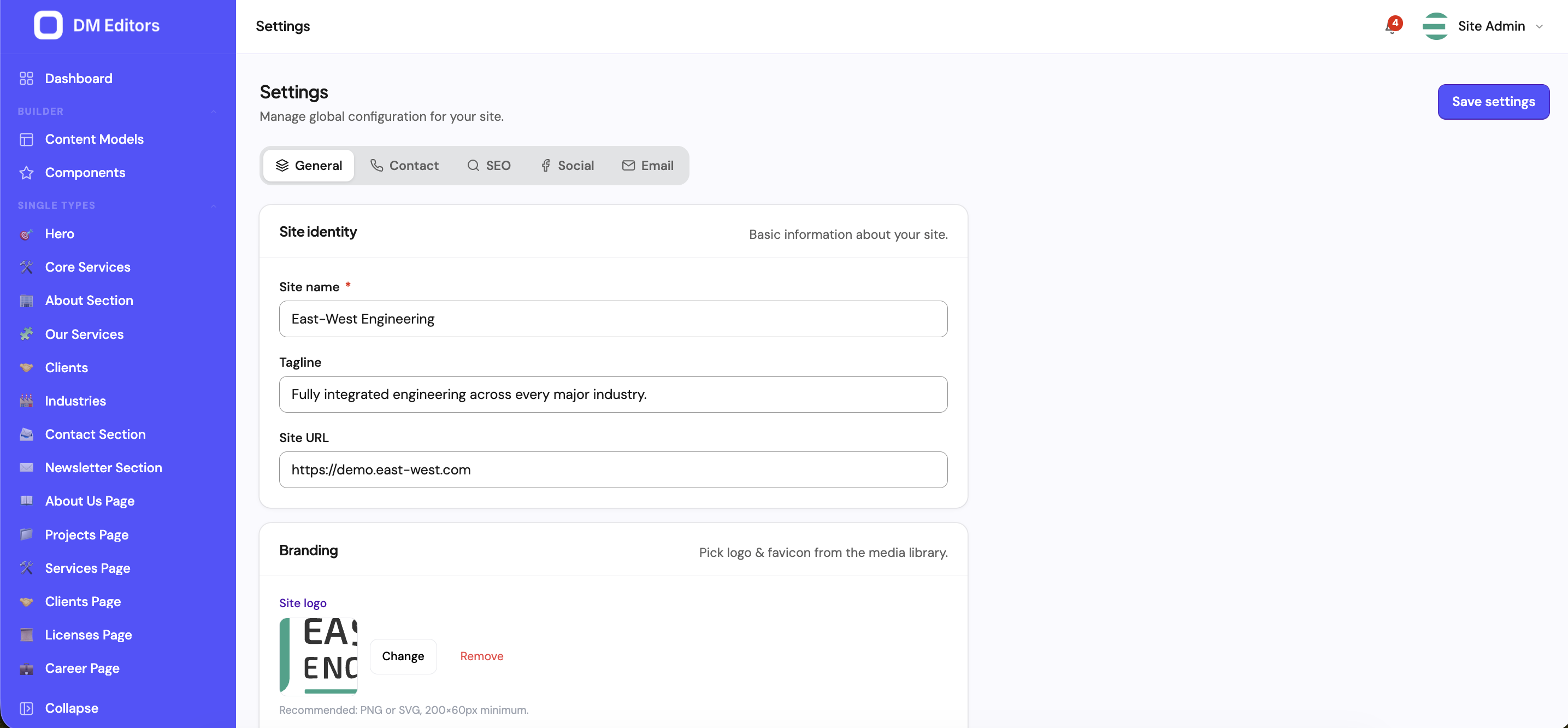The height and width of the screenshot is (728, 1568).
Task: Switch to the SEO tab
Action: click(x=489, y=166)
